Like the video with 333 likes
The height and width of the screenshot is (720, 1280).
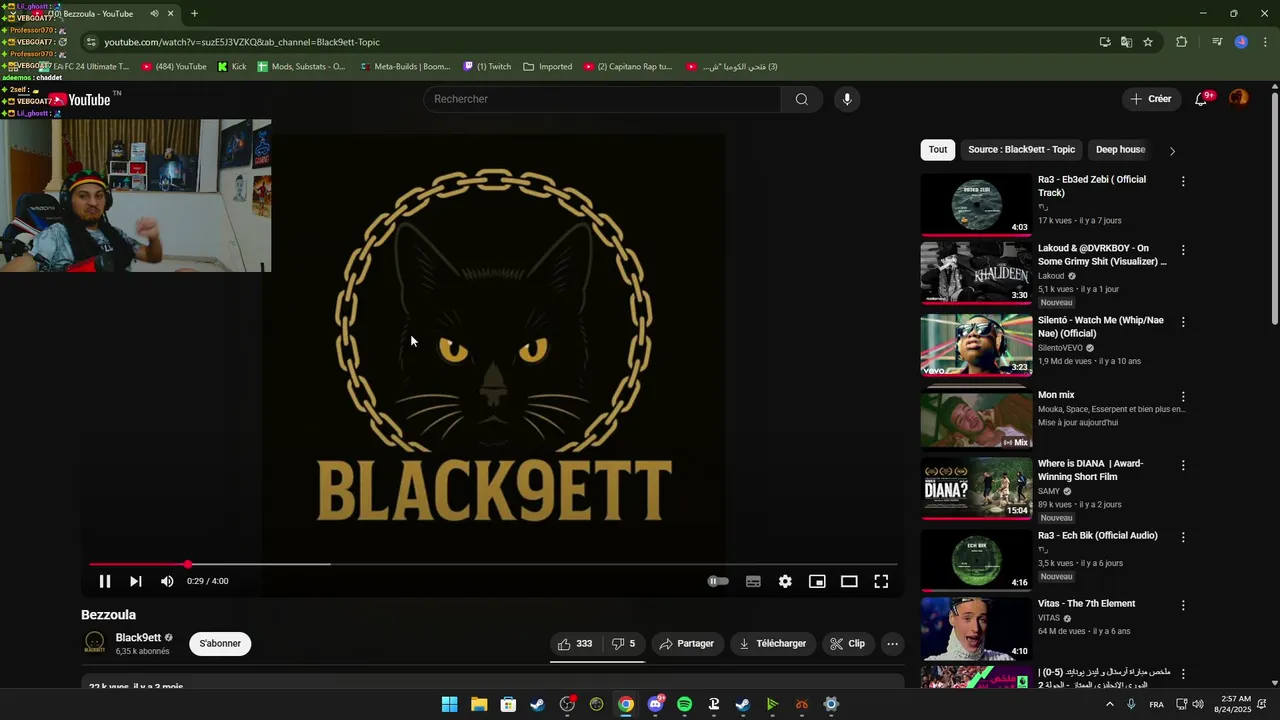tap(575, 644)
